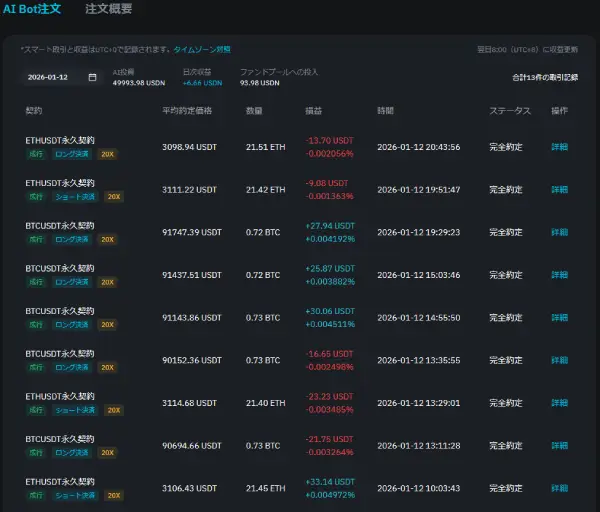View 詳細 of the 19:29:23 BTC order
This screenshot has width=600, height=512.
pyautogui.click(x=559, y=232)
